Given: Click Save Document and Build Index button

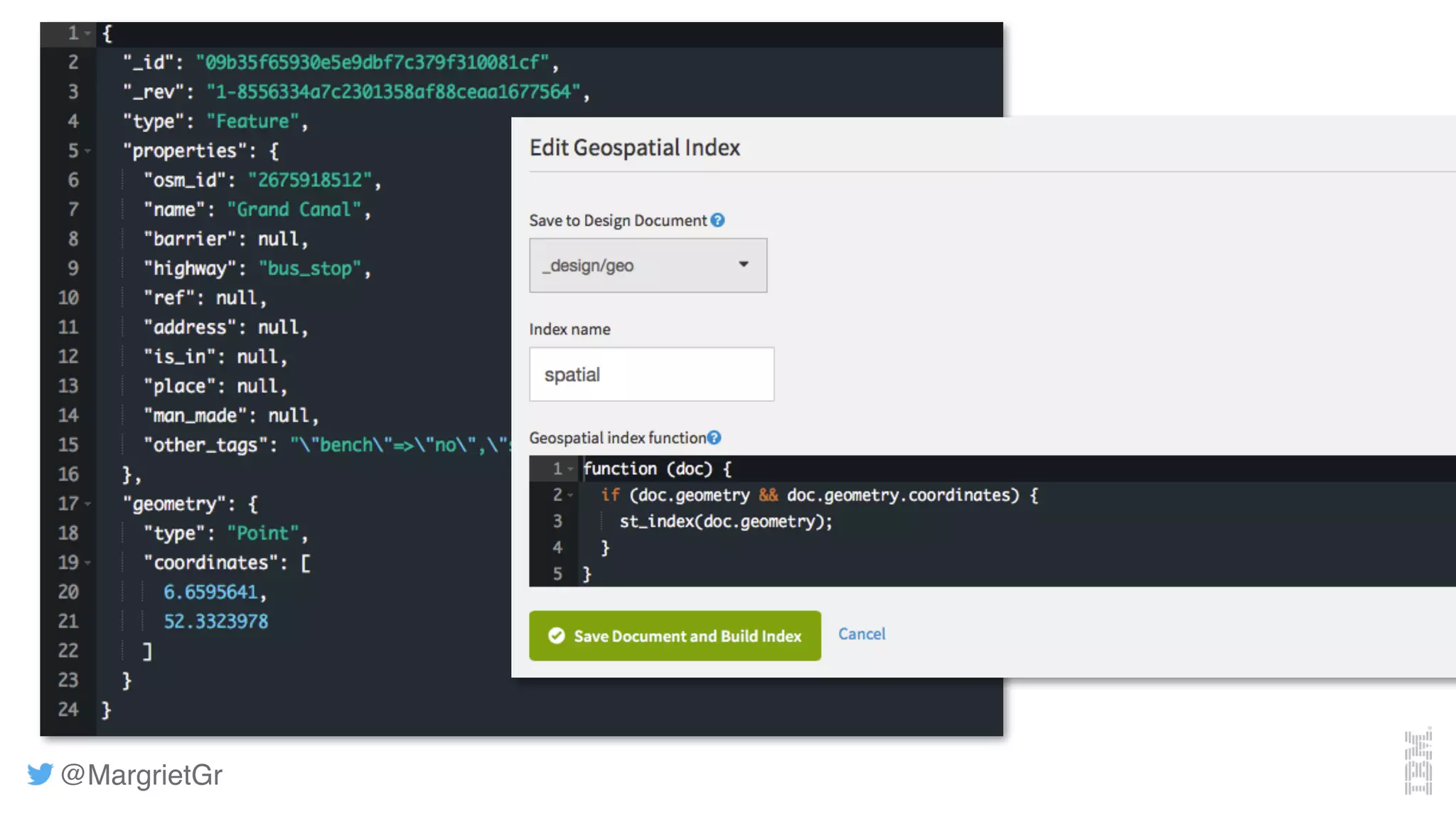Looking at the screenshot, I should coord(675,636).
